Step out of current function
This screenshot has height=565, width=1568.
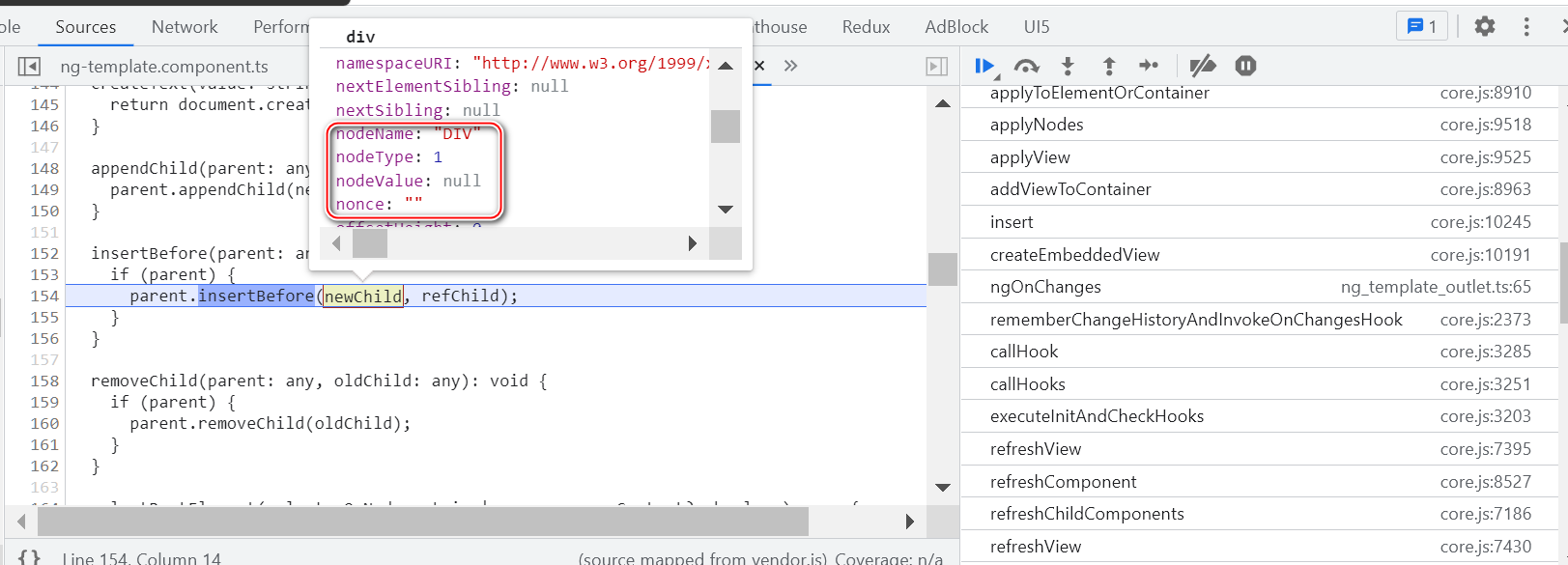1109,66
